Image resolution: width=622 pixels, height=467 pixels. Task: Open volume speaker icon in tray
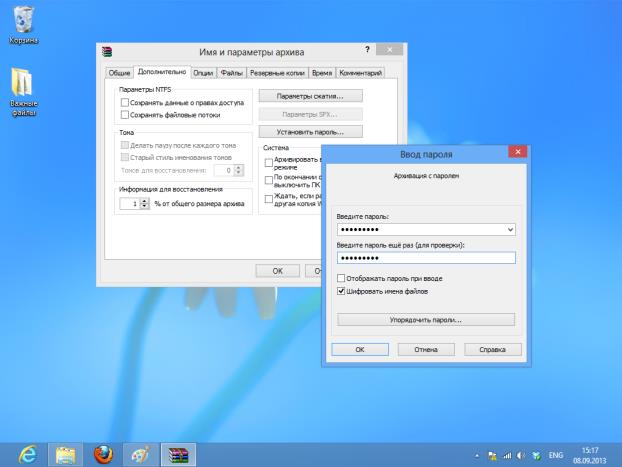(521, 456)
